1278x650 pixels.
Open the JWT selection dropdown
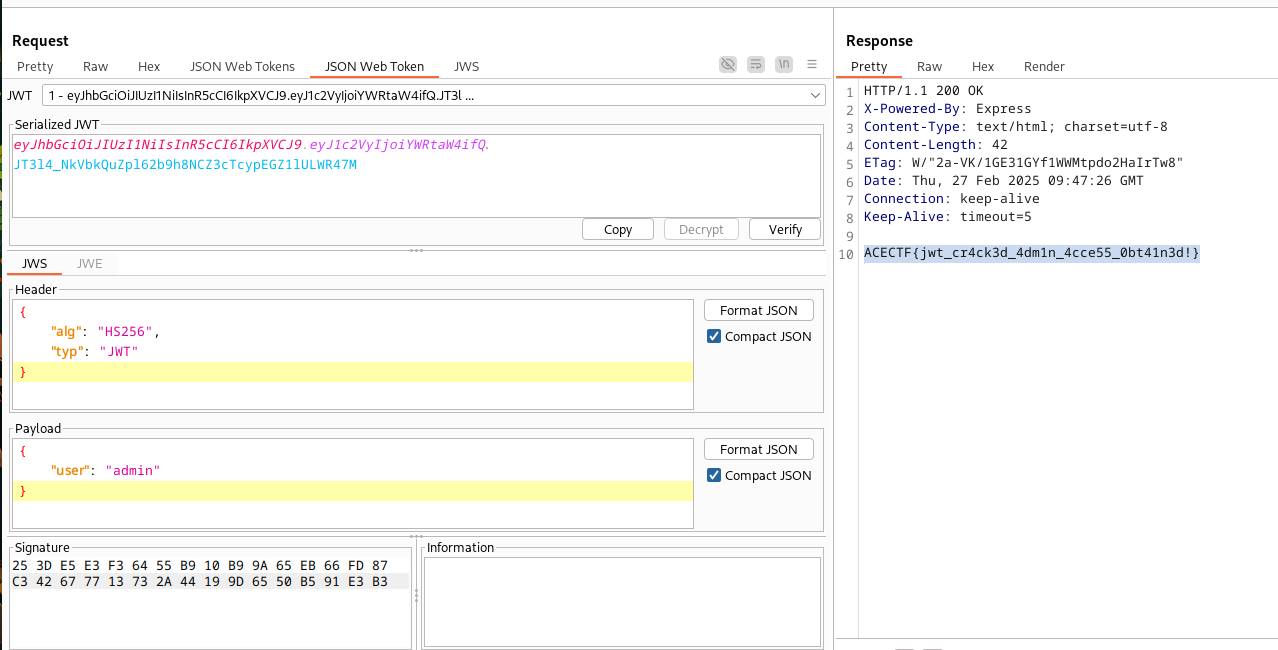[432, 96]
